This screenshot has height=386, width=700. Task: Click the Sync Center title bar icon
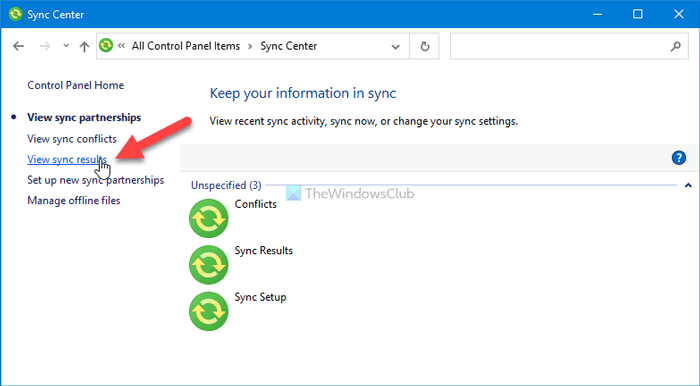coord(16,14)
